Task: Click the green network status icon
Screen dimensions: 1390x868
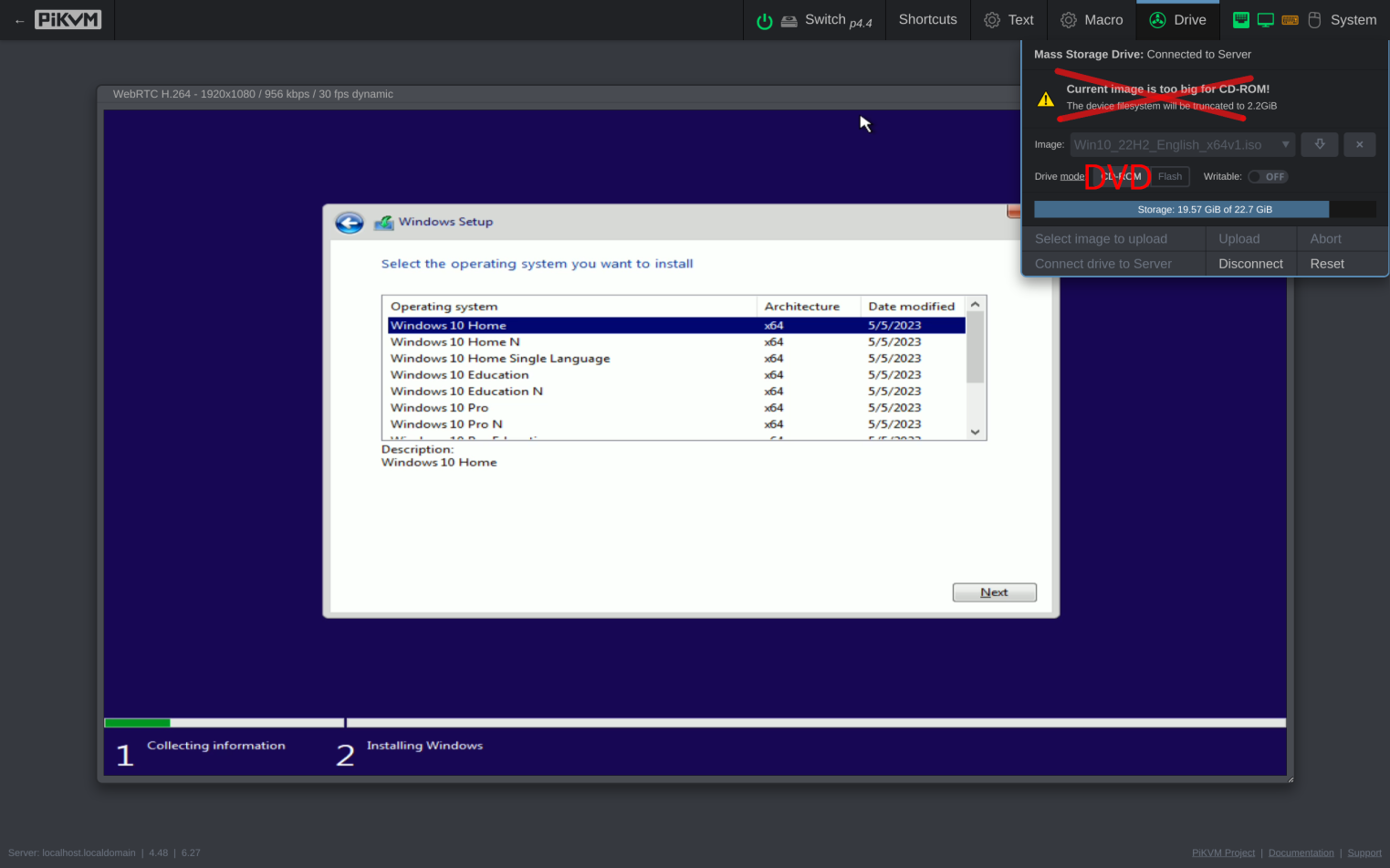Action: tap(1241, 19)
